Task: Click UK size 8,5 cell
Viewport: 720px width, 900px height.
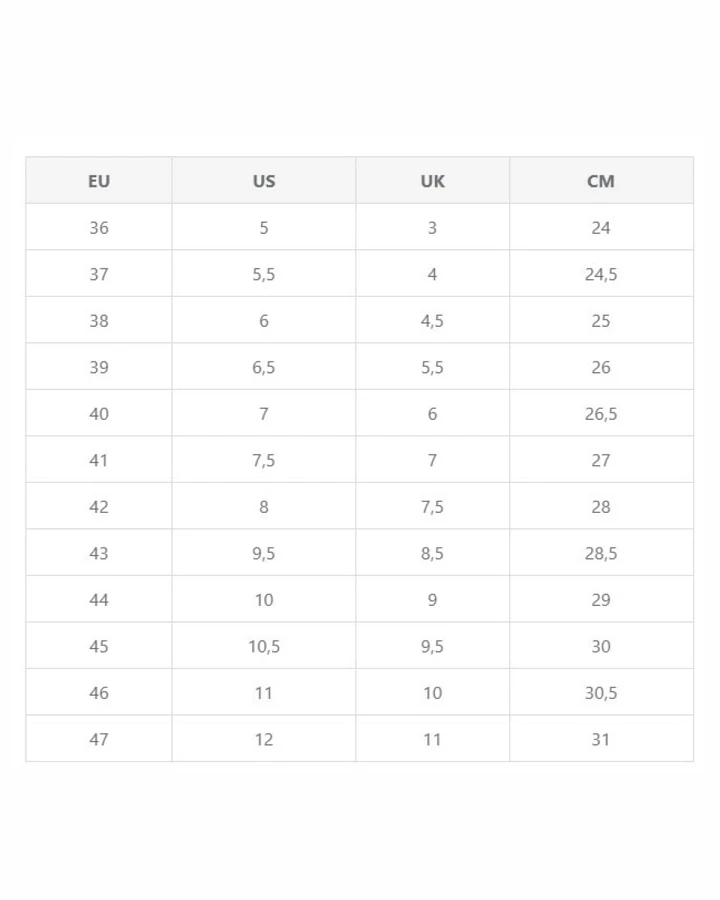Action: pos(432,553)
